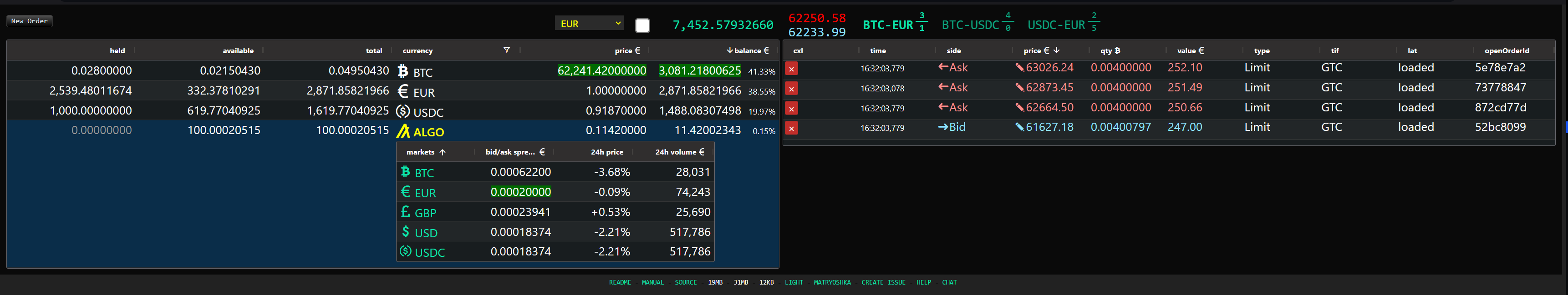
Task: Click the pound icon for GBP market
Action: click(x=405, y=212)
